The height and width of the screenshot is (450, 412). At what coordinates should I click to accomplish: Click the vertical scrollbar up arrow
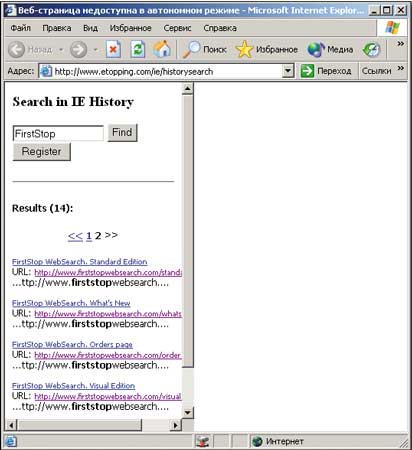[188, 89]
